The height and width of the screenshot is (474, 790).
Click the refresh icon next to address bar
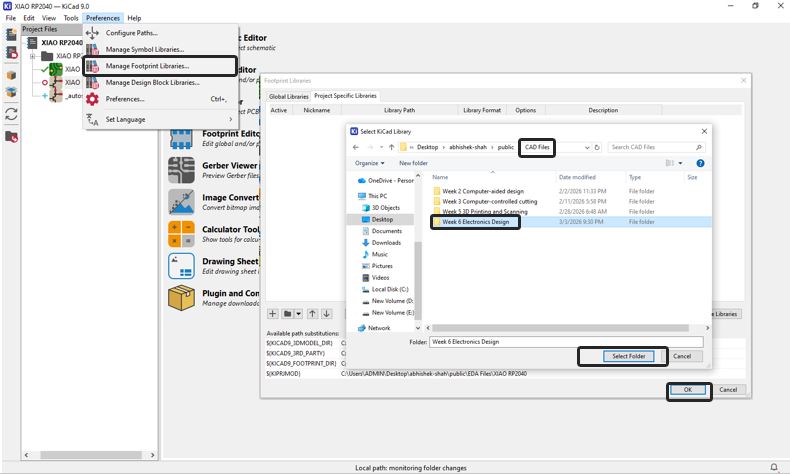[x=597, y=147]
